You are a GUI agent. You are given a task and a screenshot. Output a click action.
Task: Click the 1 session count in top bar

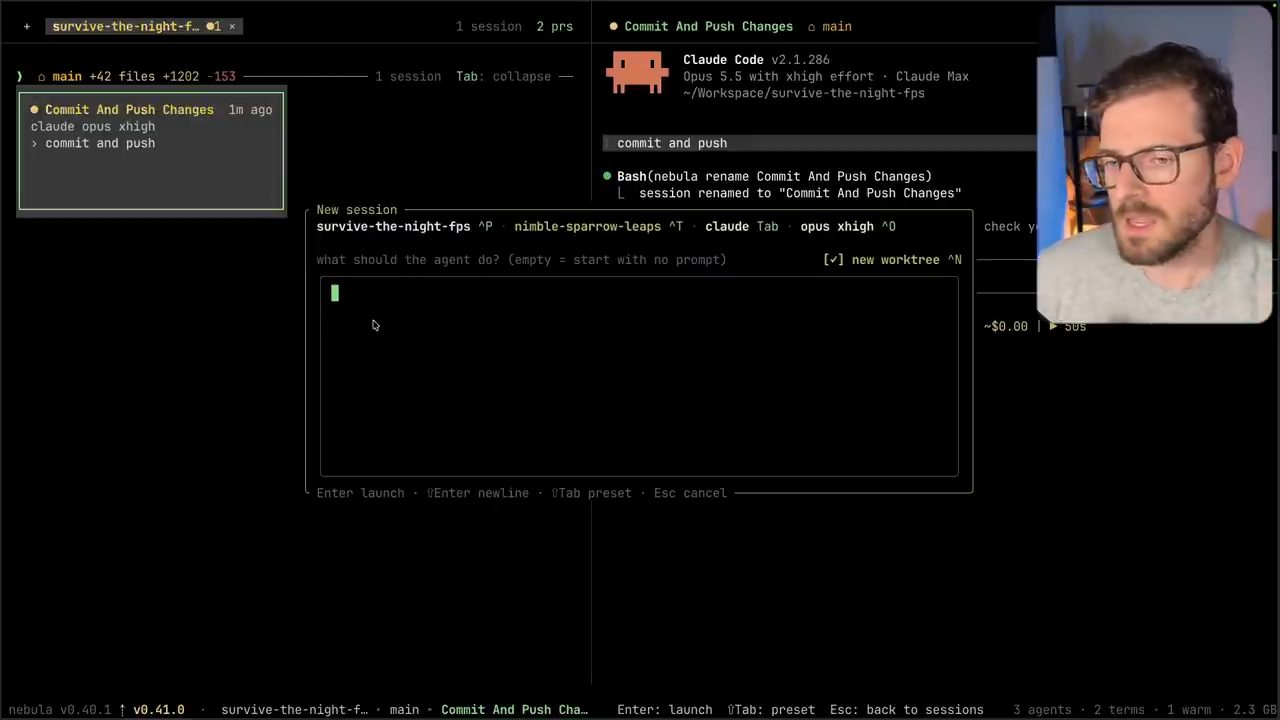point(488,27)
